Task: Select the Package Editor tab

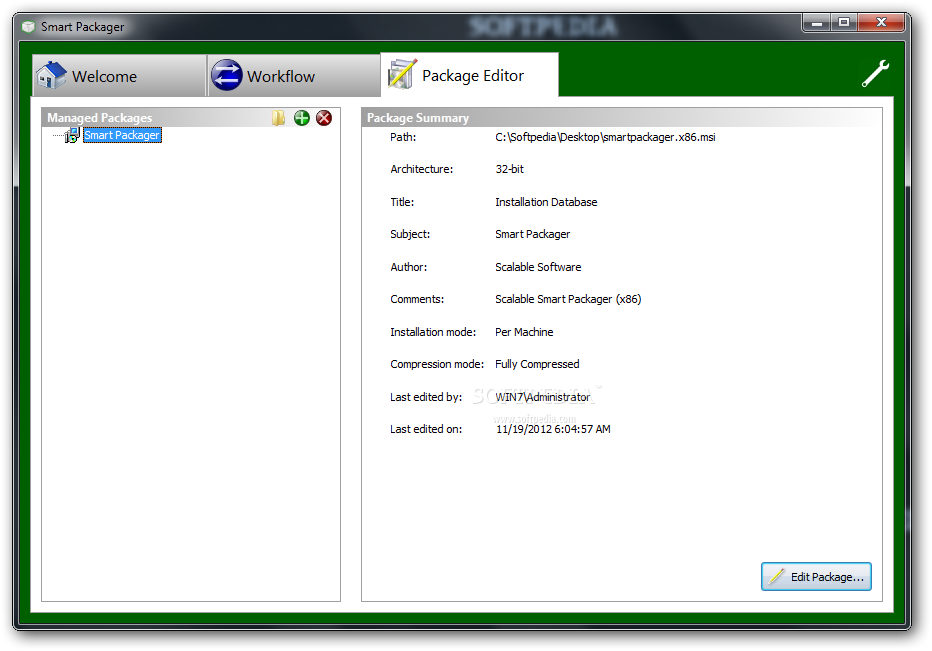Action: 470,75
